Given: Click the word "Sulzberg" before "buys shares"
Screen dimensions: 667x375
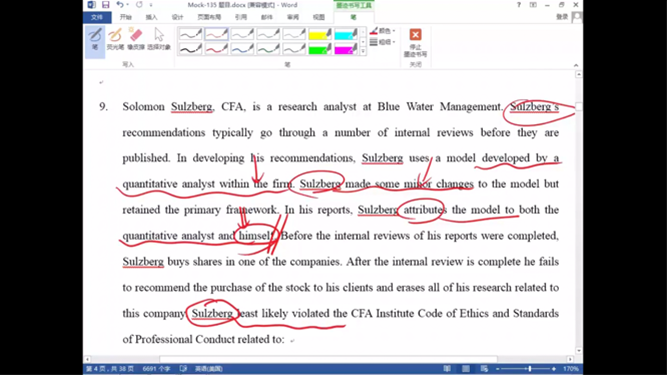Looking at the screenshot, I should [x=143, y=261].
